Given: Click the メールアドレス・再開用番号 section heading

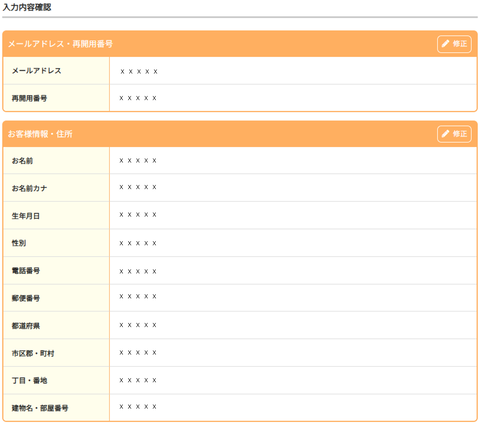Looking at the screenshot, I should [60, 44].
